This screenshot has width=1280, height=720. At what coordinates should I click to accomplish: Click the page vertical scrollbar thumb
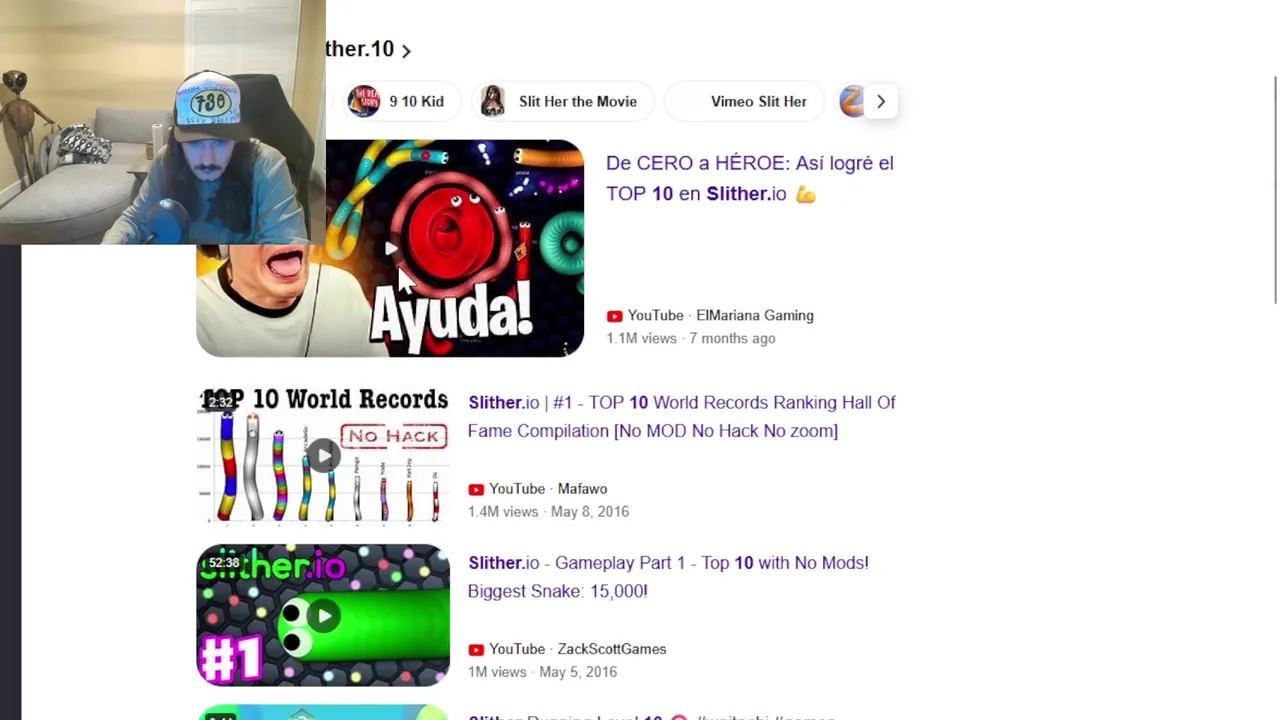coord(1275,190)
